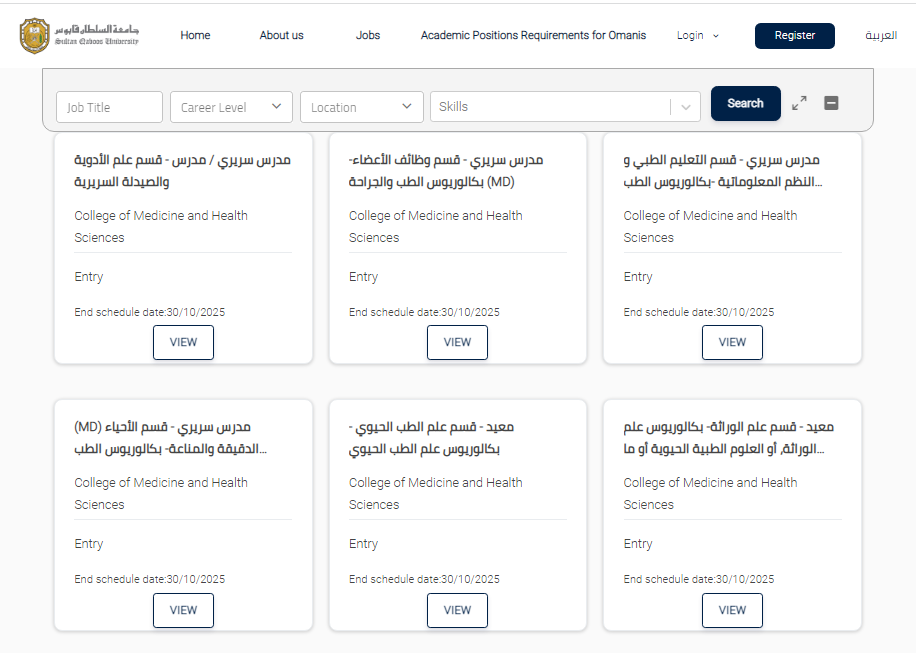Open the Location dropdown
This screenshot has width=916, height=653.
361,107
